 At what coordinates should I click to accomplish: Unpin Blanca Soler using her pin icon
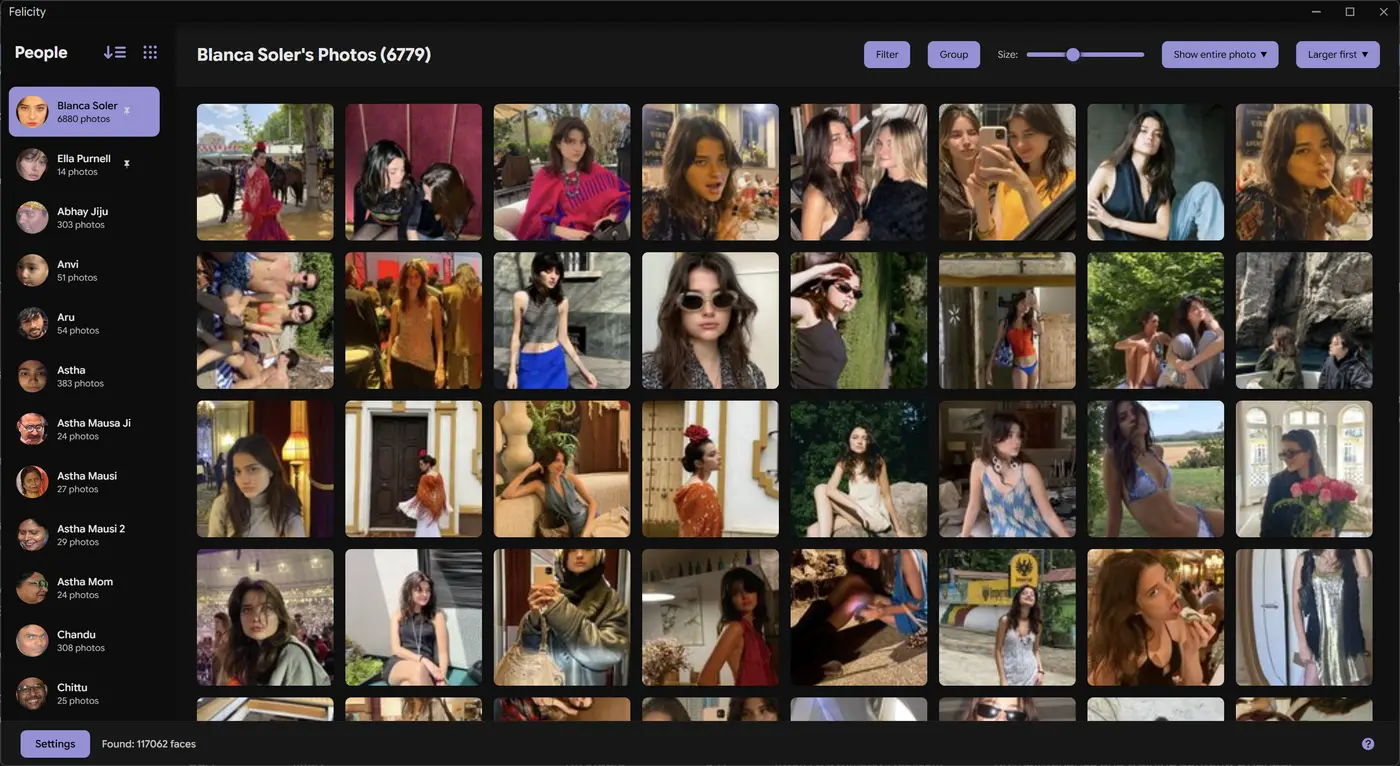[127, 110]
